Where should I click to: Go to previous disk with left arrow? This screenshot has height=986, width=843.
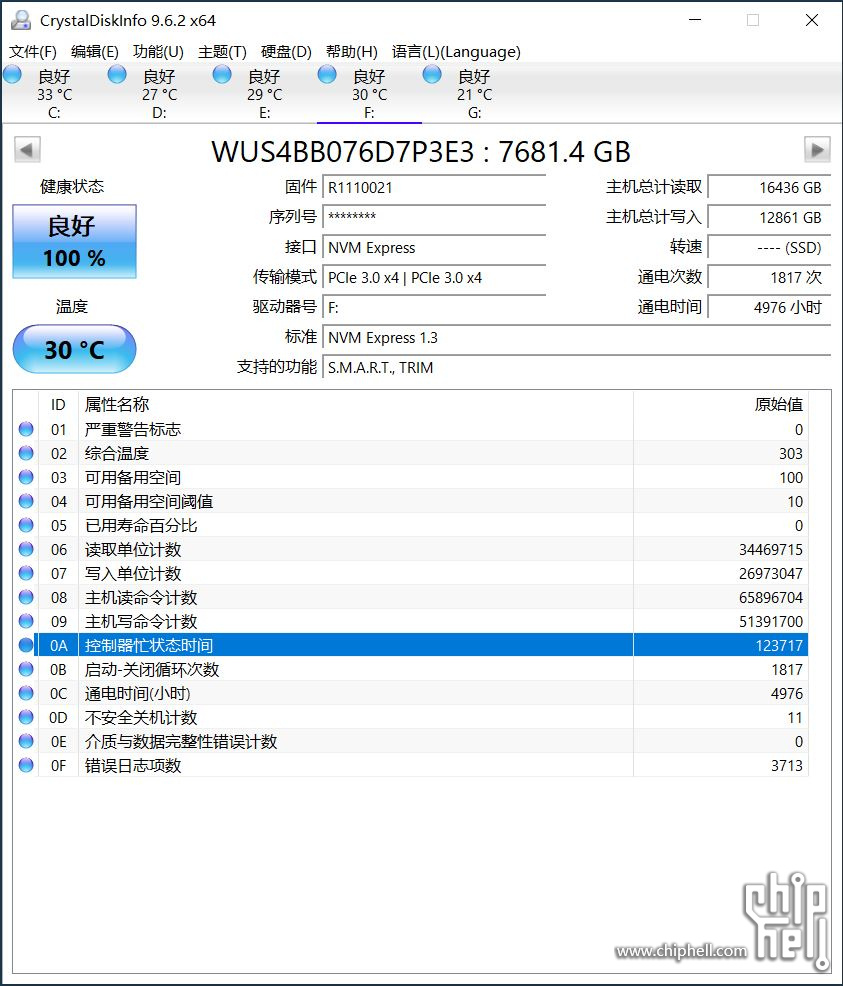click(27, 150)
